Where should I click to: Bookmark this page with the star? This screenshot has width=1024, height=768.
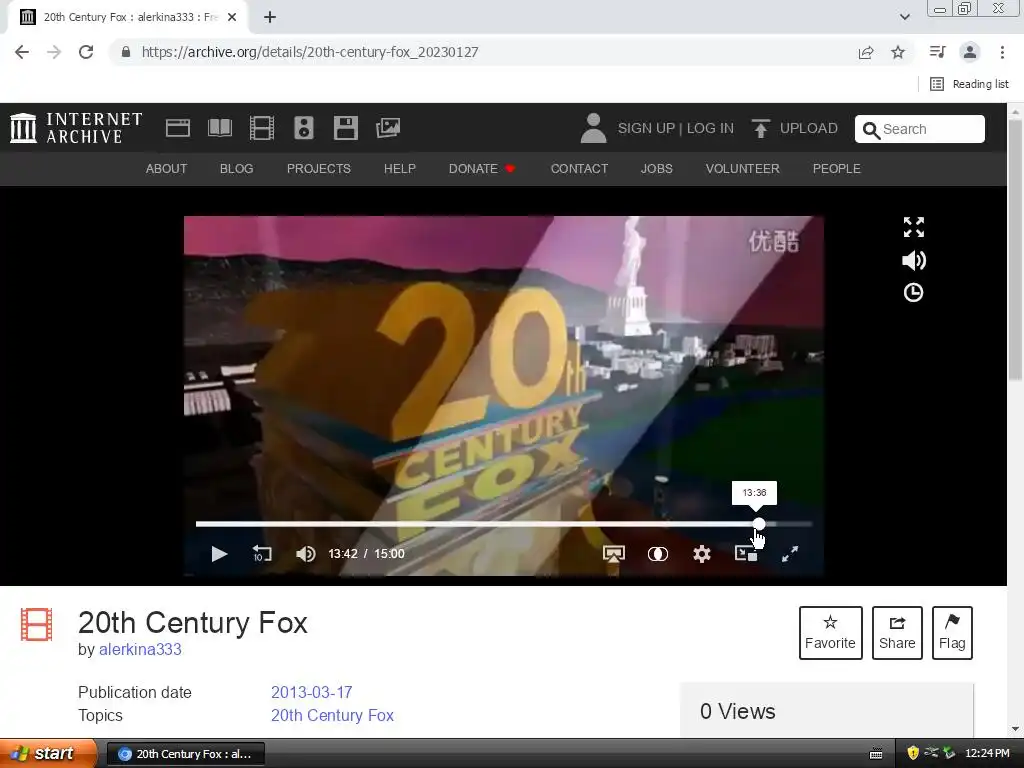(898, 52)
